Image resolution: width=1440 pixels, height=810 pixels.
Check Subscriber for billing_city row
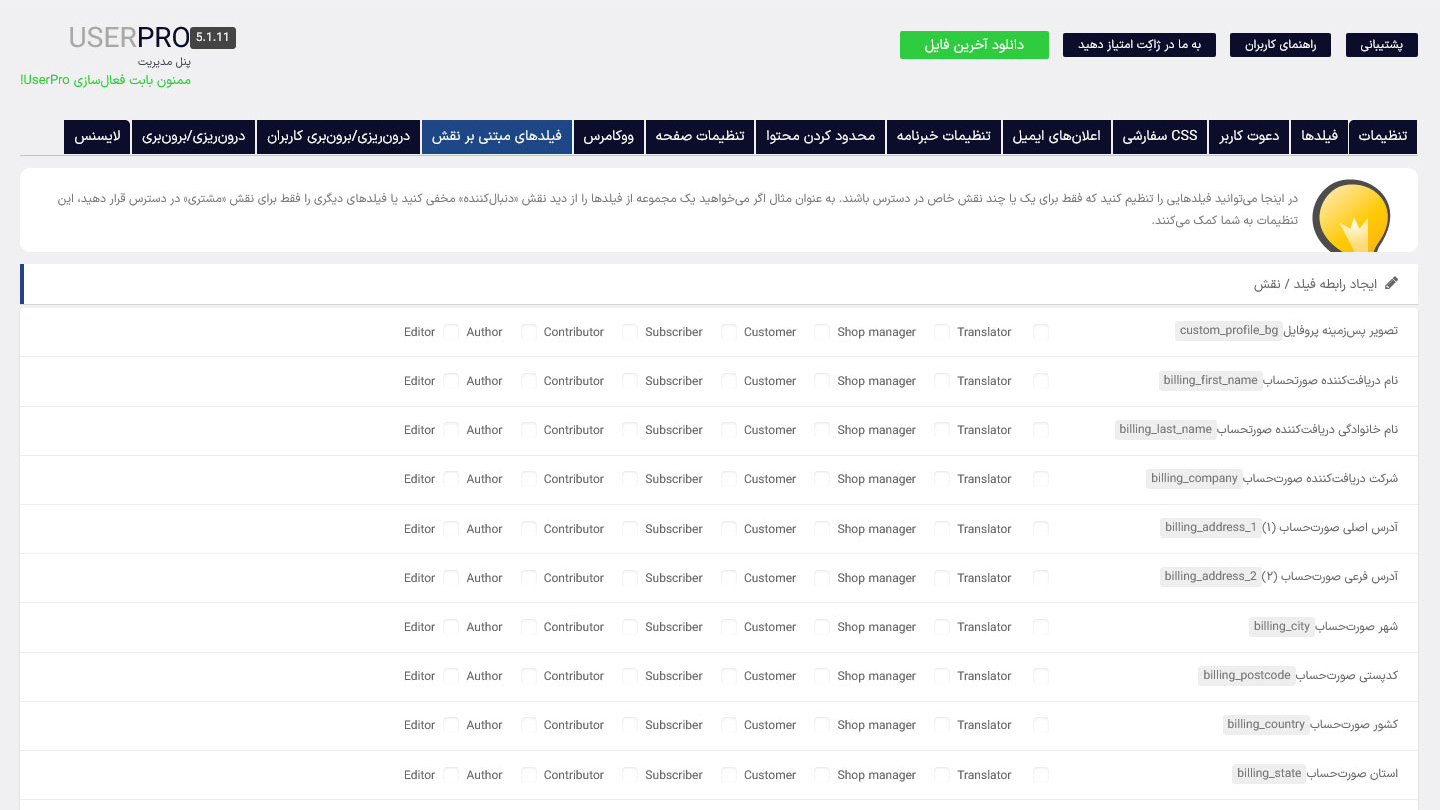729,626
